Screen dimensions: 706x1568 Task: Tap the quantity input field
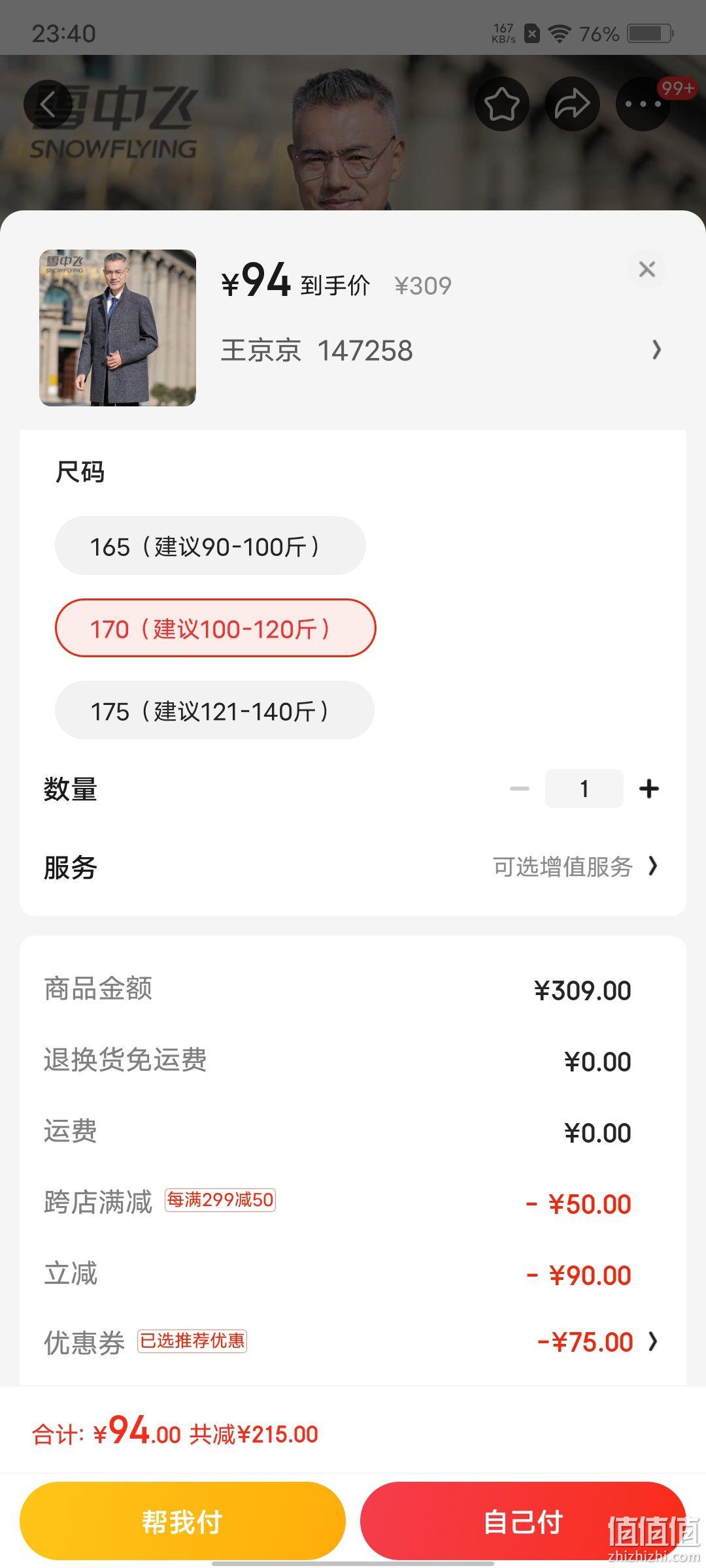click(584, 789)
